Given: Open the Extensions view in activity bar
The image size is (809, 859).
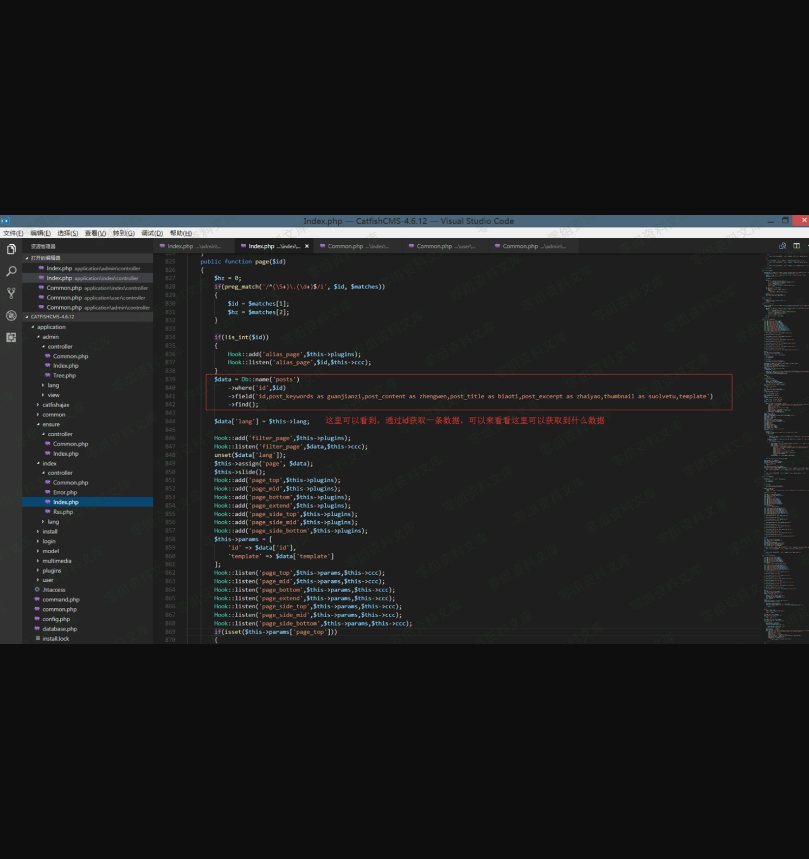Looking at the screenshot, I should pos(11,337).
